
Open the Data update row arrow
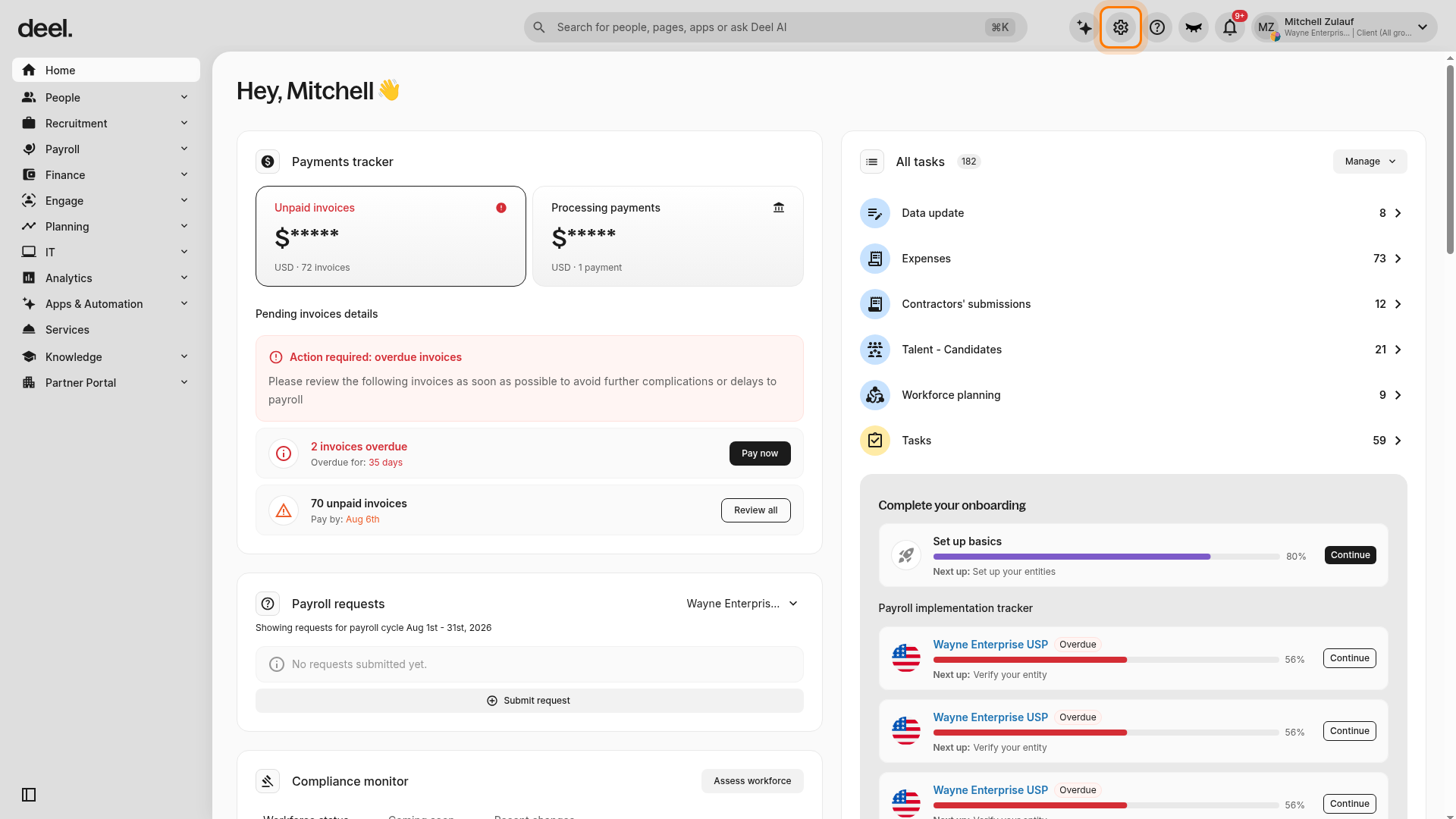(1398, 213)
